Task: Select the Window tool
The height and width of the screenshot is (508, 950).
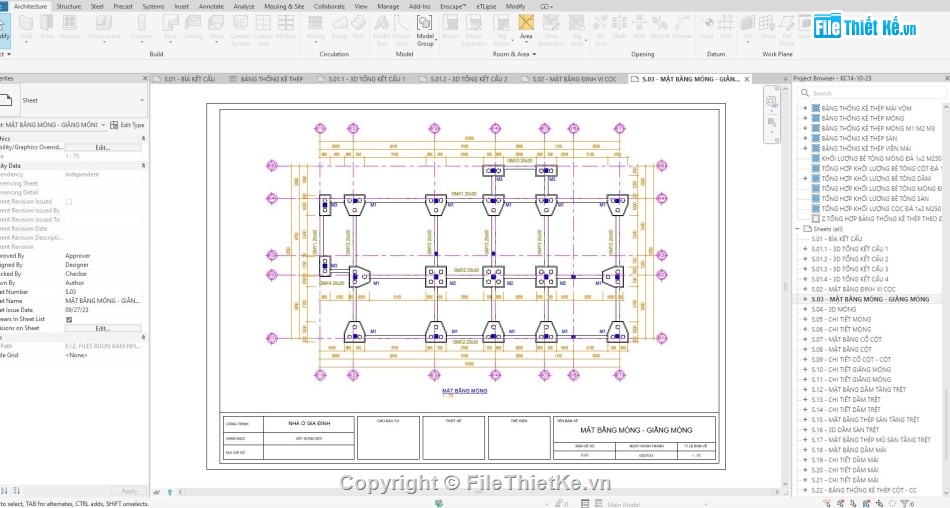Action: pyautogui.click(x=70, y=27)
